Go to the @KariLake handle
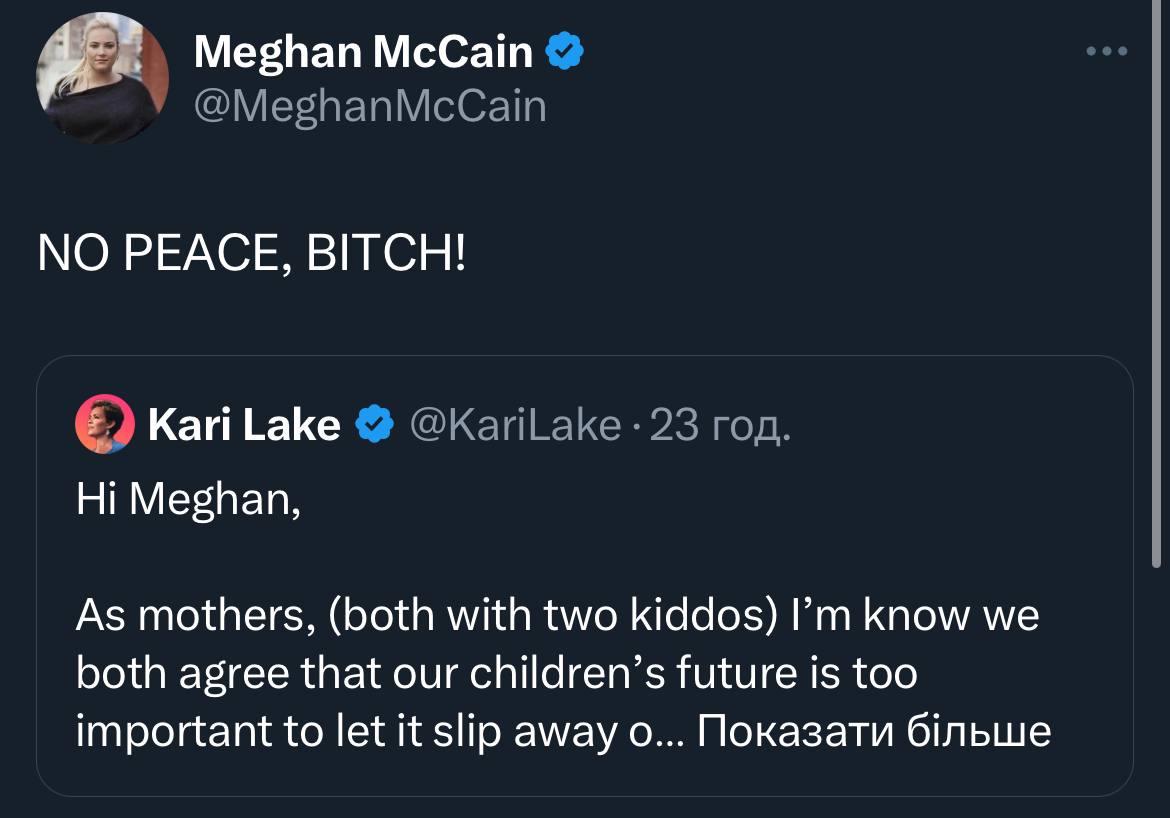Screen dimensions: 1170x818 (x=516, y=426)
